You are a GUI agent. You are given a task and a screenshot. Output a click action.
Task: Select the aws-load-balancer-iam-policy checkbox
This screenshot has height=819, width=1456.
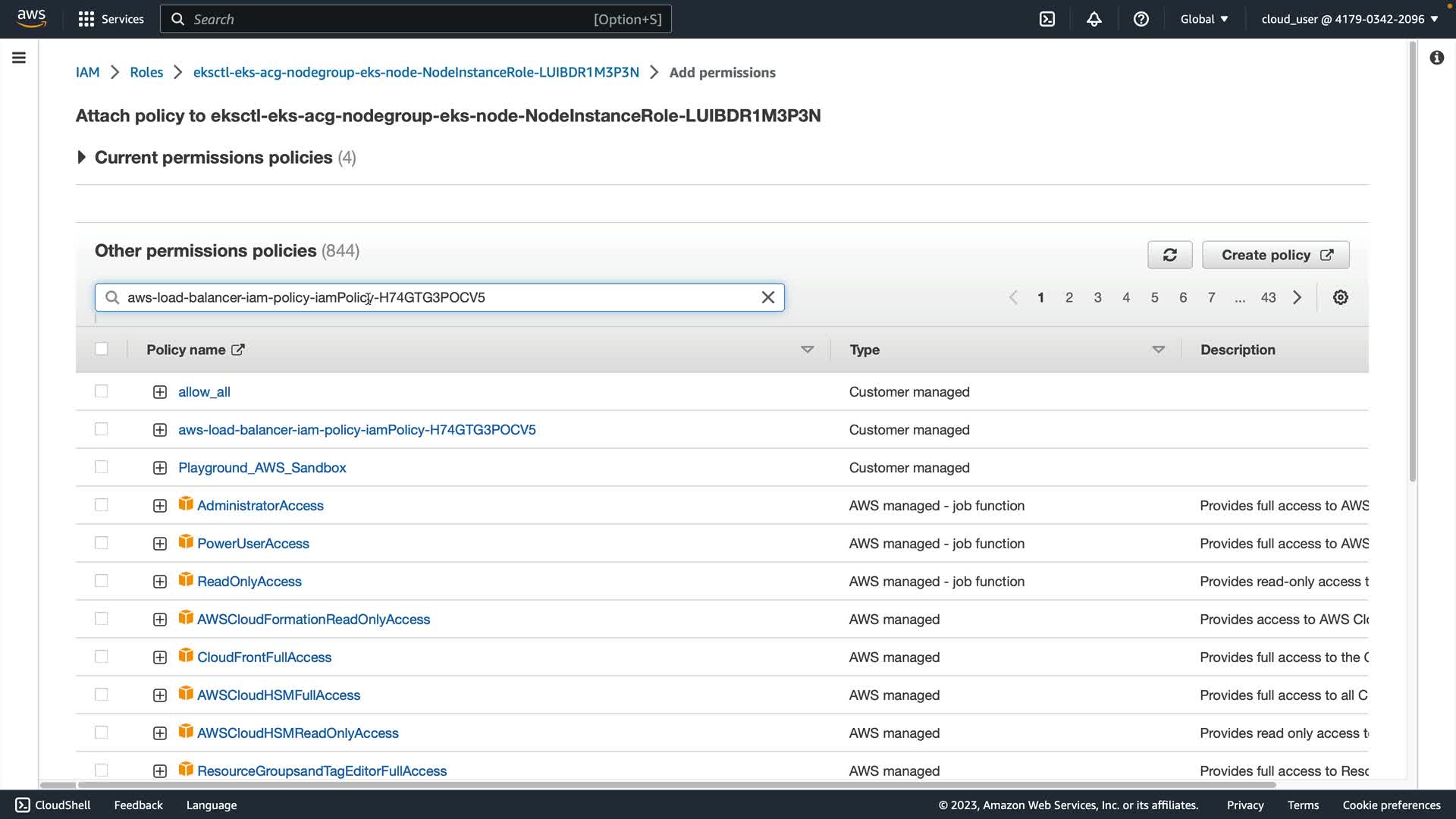point(101,429)
